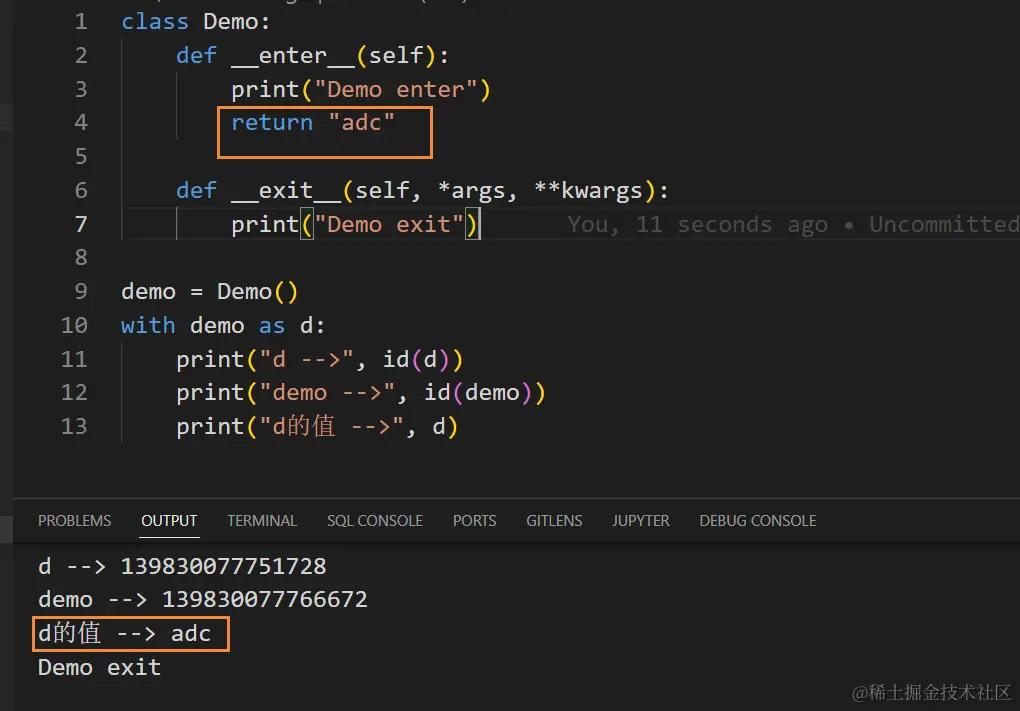The height and width of the screenshot is (711, 1020).
Task: Click the print("demo -->", id(demo)) line
Action: coord(361,393)
